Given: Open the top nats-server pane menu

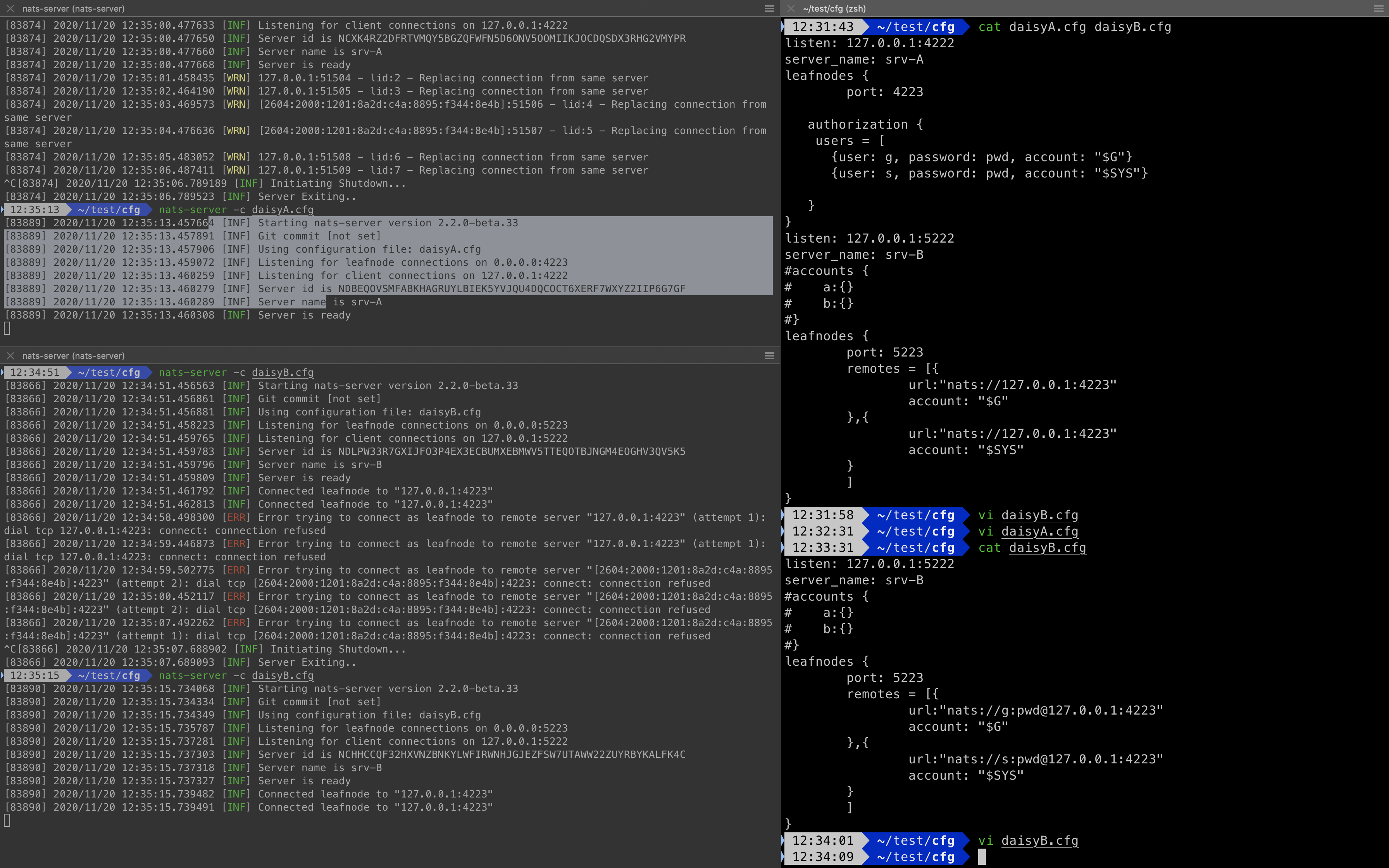Looking at the screenshot, I should tap(770, 9).
